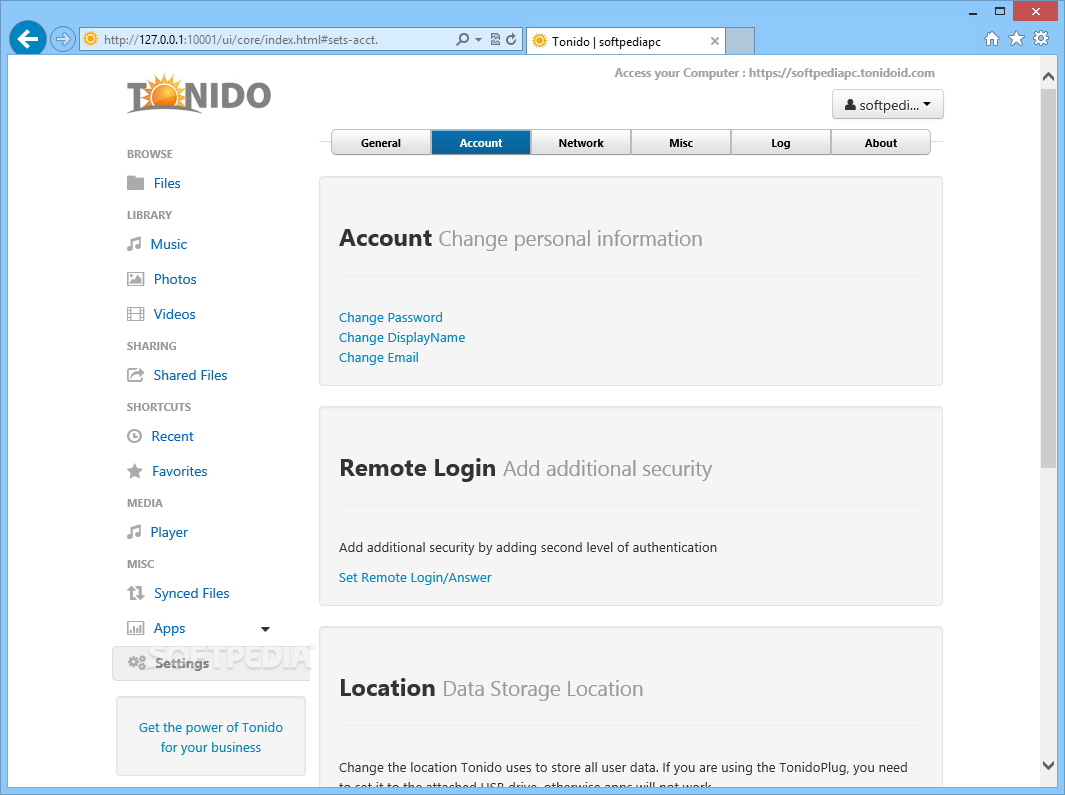This screenshot has height=795, width=1065.
Task: Select the Settings sidebar item
Action: [211, 663]
